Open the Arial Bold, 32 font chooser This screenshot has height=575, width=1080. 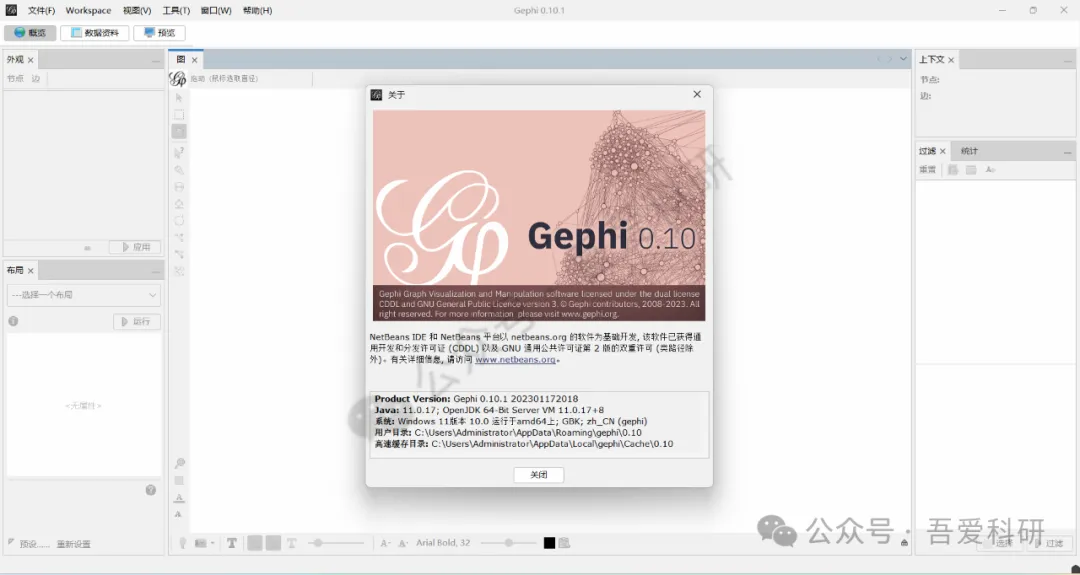click(443, 543)
